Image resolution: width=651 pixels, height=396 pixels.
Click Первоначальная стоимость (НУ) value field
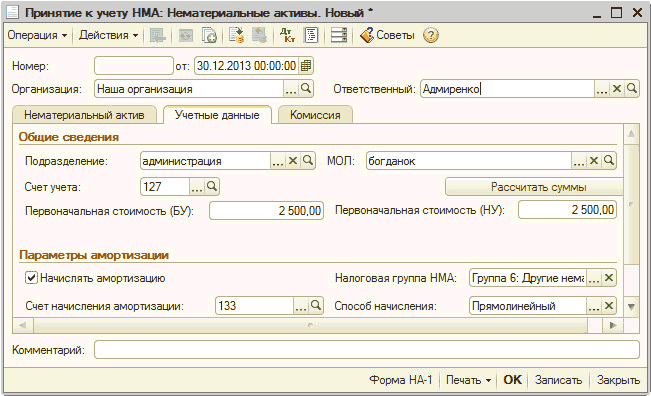[567, 210]
